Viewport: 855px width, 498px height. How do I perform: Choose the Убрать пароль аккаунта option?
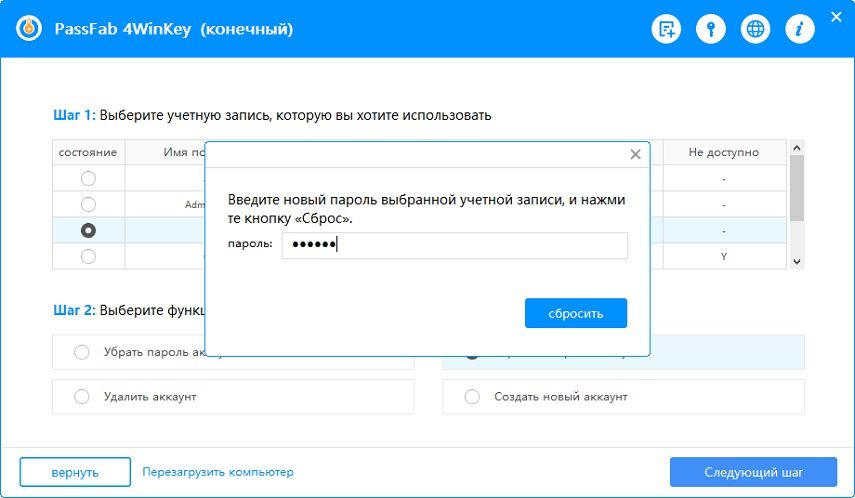(82, 352)
